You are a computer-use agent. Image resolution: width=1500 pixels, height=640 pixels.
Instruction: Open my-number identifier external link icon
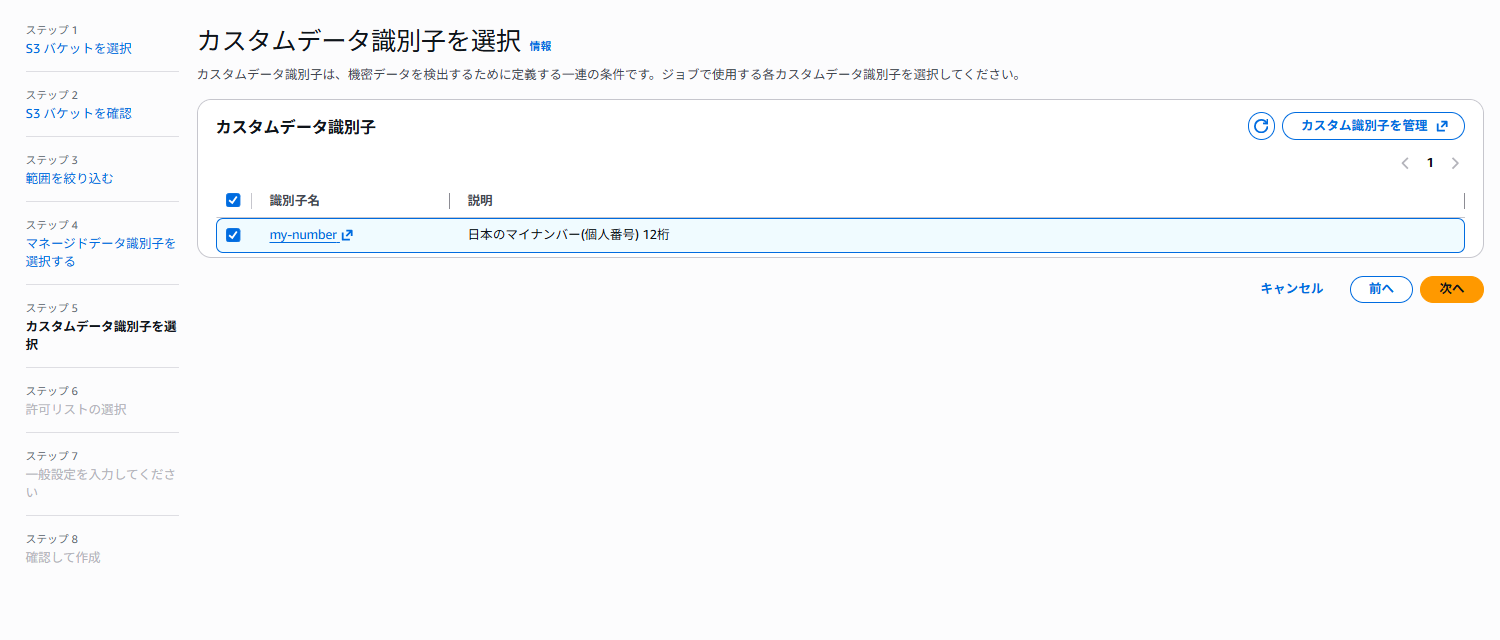pos(347,235)
